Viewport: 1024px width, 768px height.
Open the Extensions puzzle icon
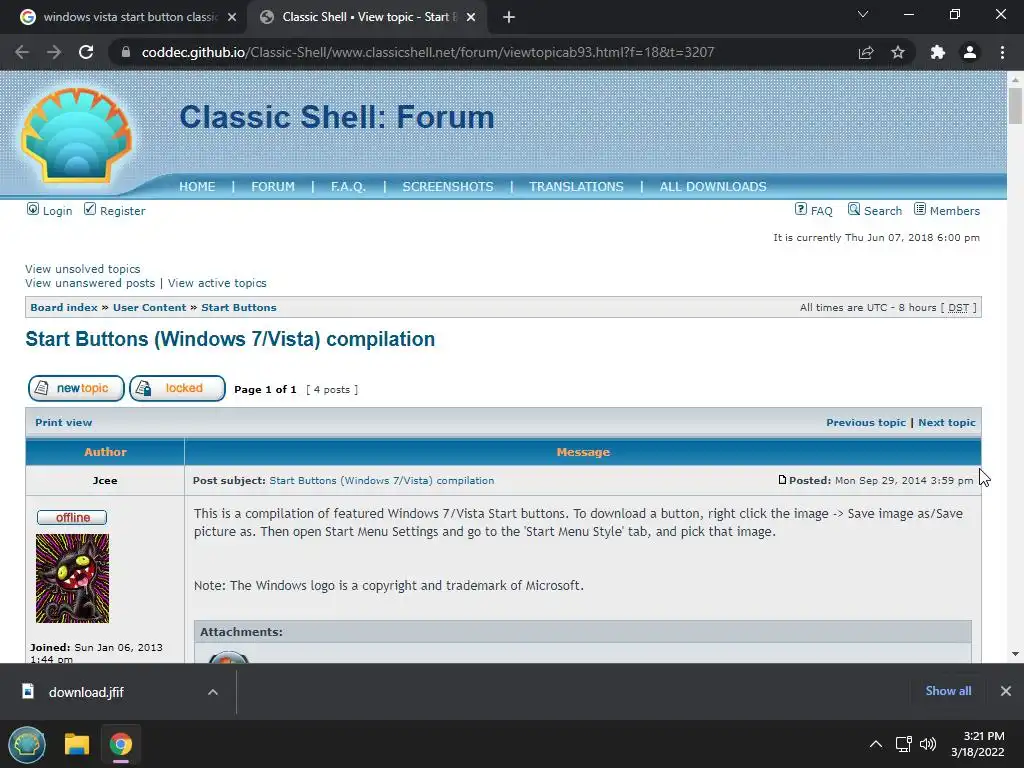point(938,52)
